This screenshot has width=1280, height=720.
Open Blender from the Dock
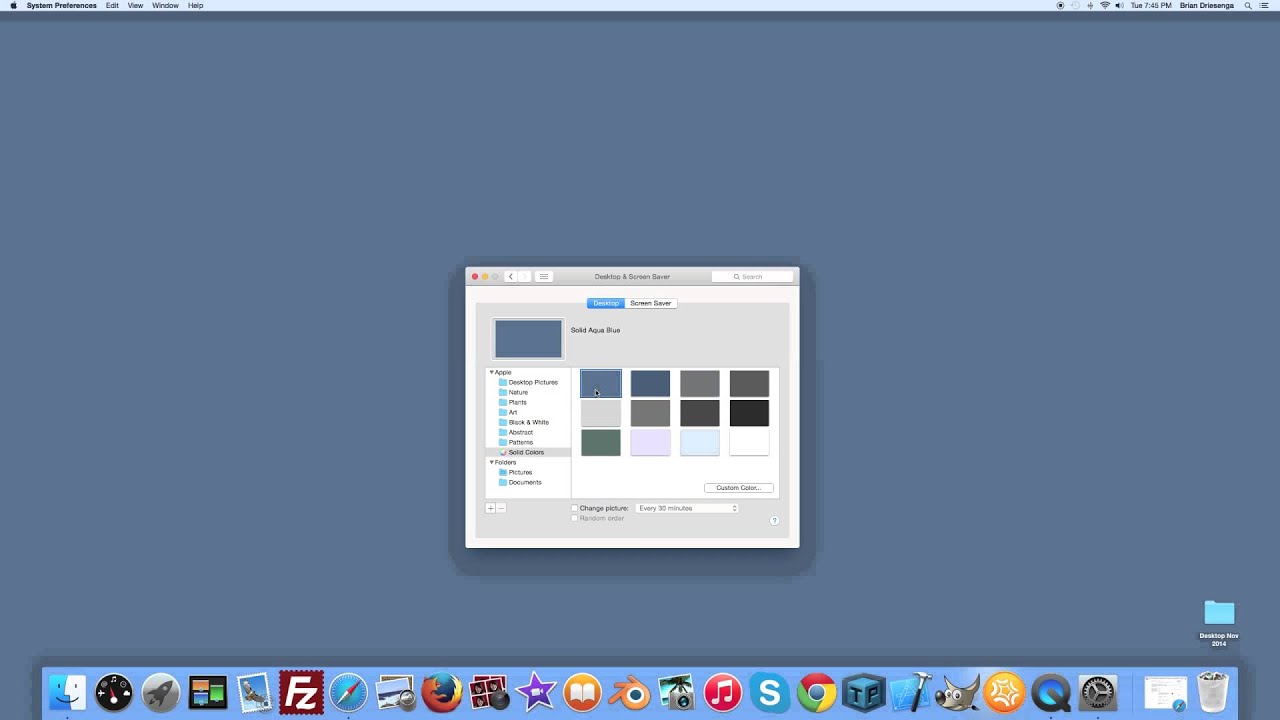coord(629,691)
